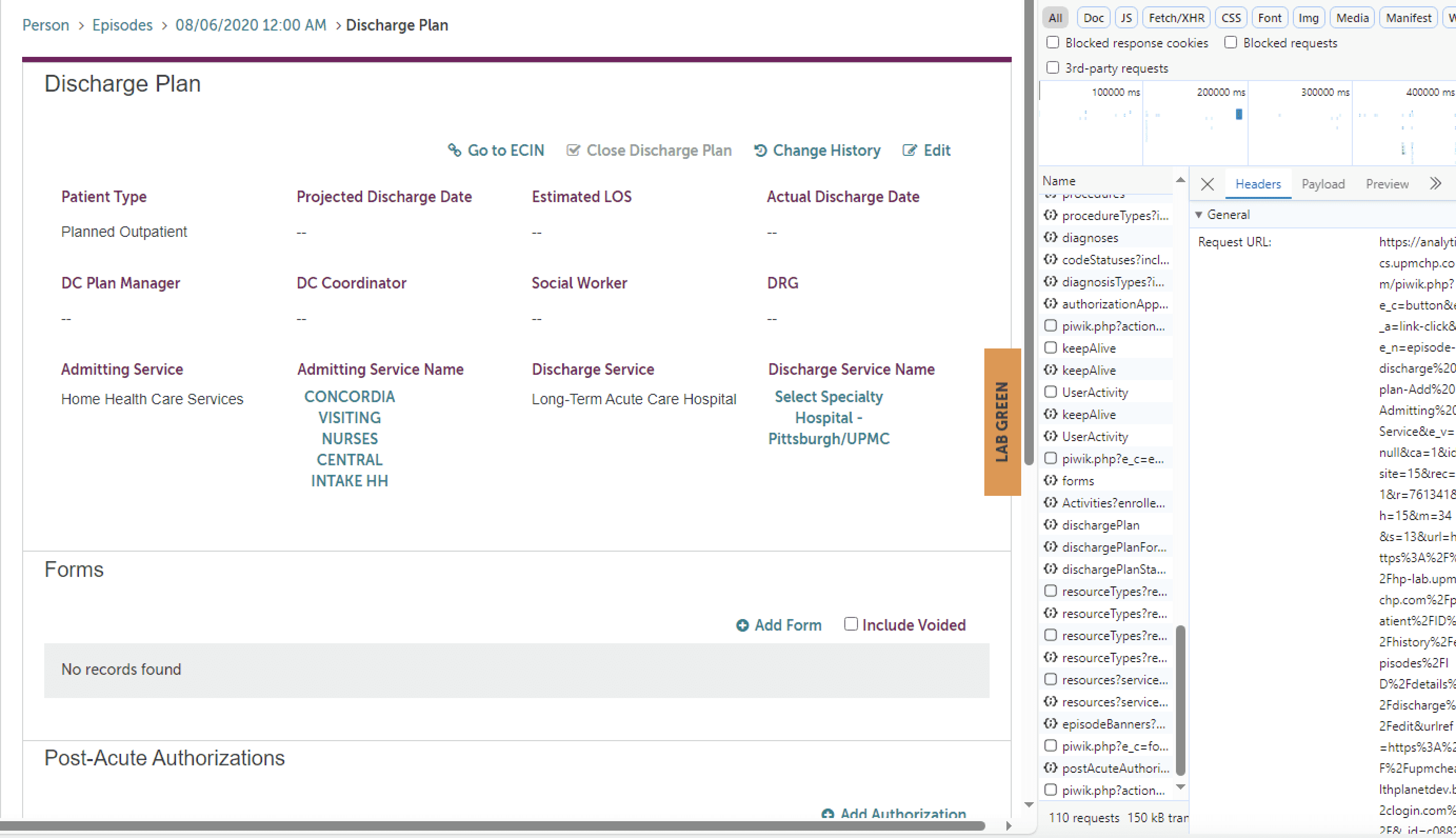Viewport: 1456px width, 838px height.
Task: Enable the Include Voided checkbox
Action: coord(851,624)
